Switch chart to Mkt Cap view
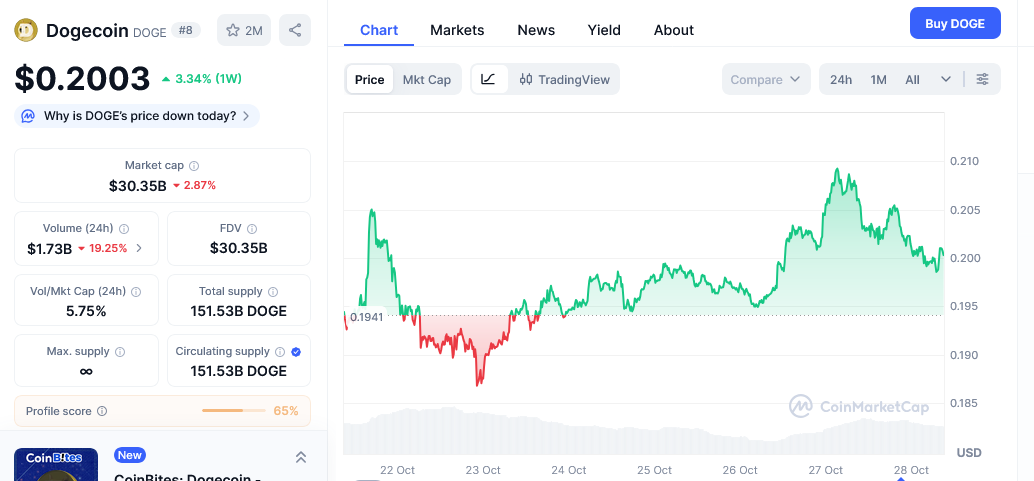This screenshot has width=1034, height=481. [426, 79]
